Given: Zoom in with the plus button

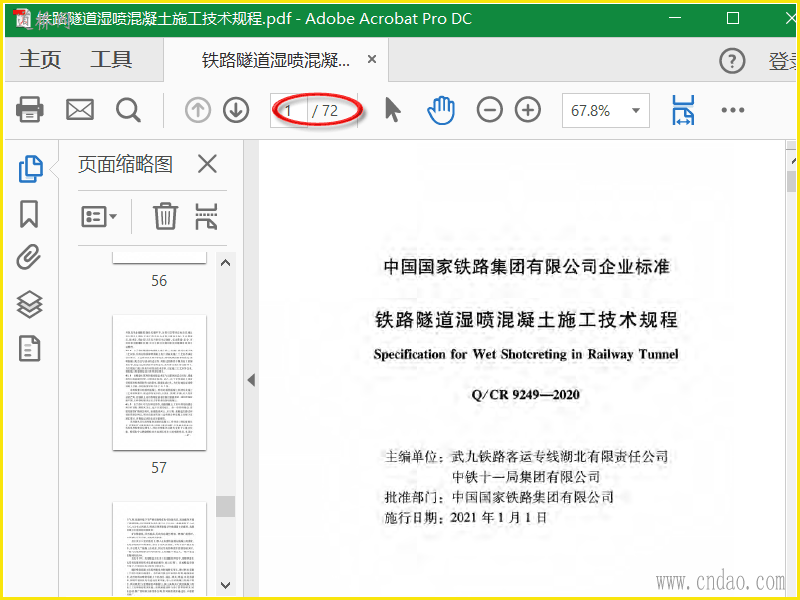Looking at the screenshot, I should pos(528,110).
